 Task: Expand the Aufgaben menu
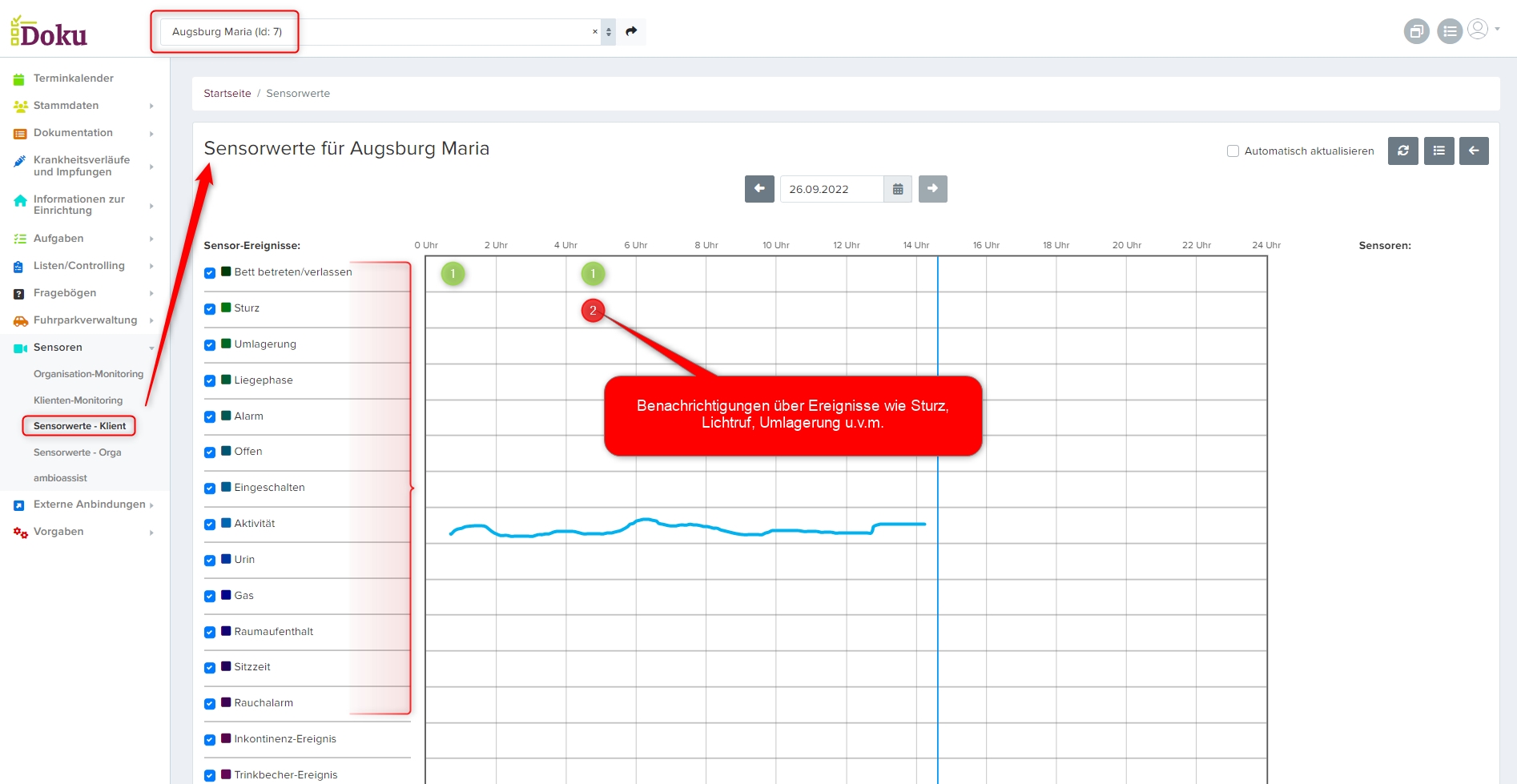tap(151, 239)
